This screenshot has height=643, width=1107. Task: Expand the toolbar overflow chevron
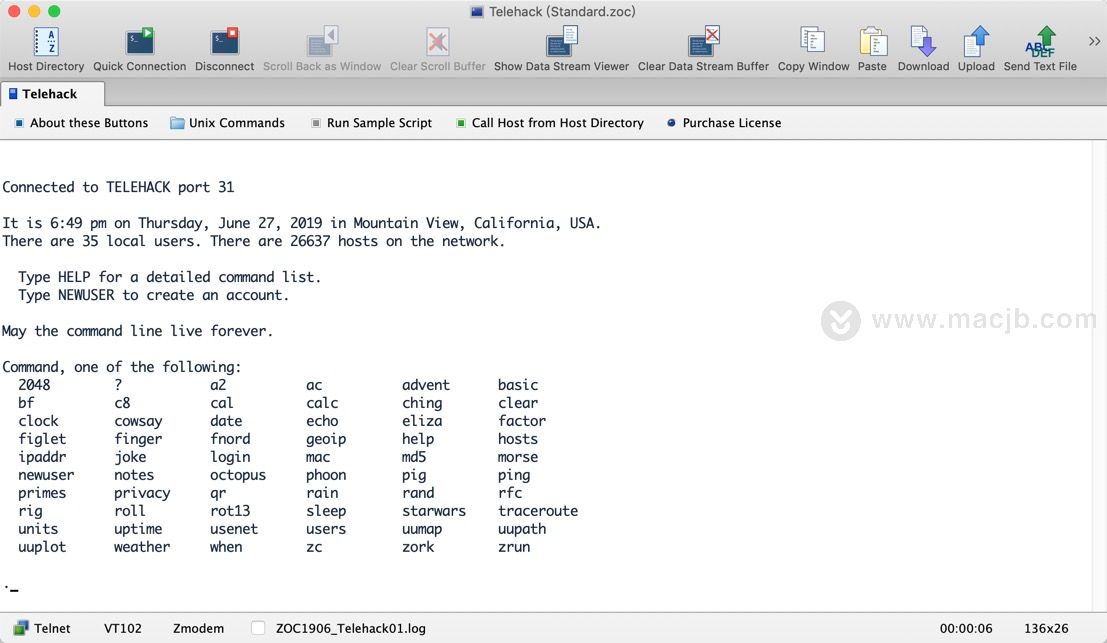(1094, 42)
